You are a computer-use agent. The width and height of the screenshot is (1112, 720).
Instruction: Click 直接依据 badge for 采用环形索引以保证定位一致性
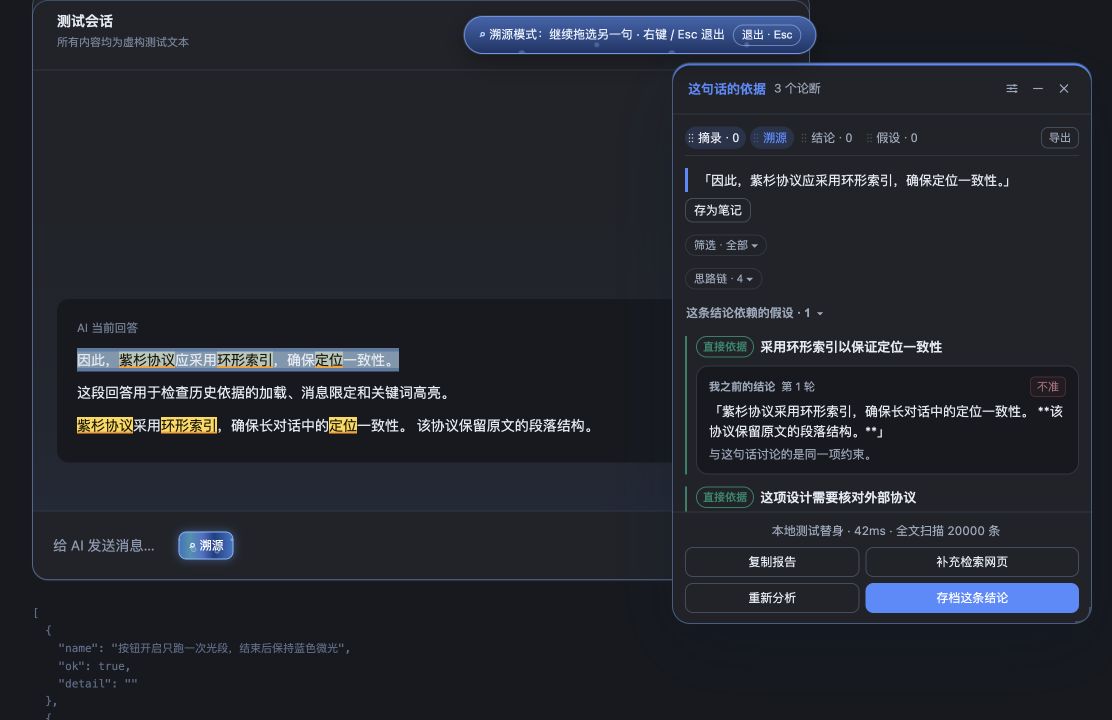[725, 347]
